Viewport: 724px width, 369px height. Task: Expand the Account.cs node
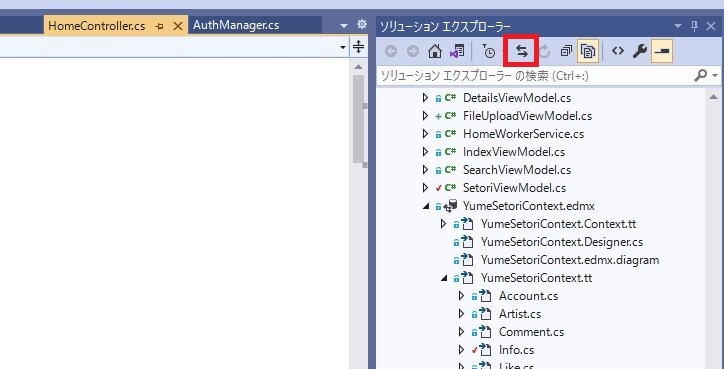tap(461, 296)
